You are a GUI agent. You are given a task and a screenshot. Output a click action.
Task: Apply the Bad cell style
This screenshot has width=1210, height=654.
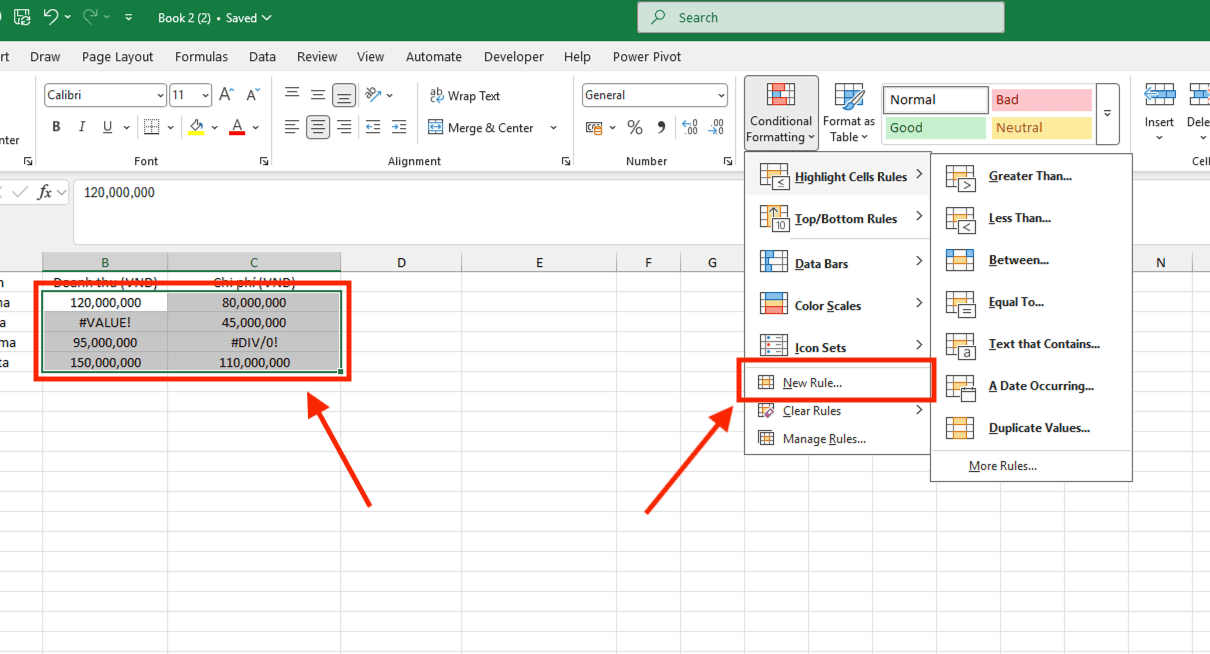click(x=1042, y=100)
